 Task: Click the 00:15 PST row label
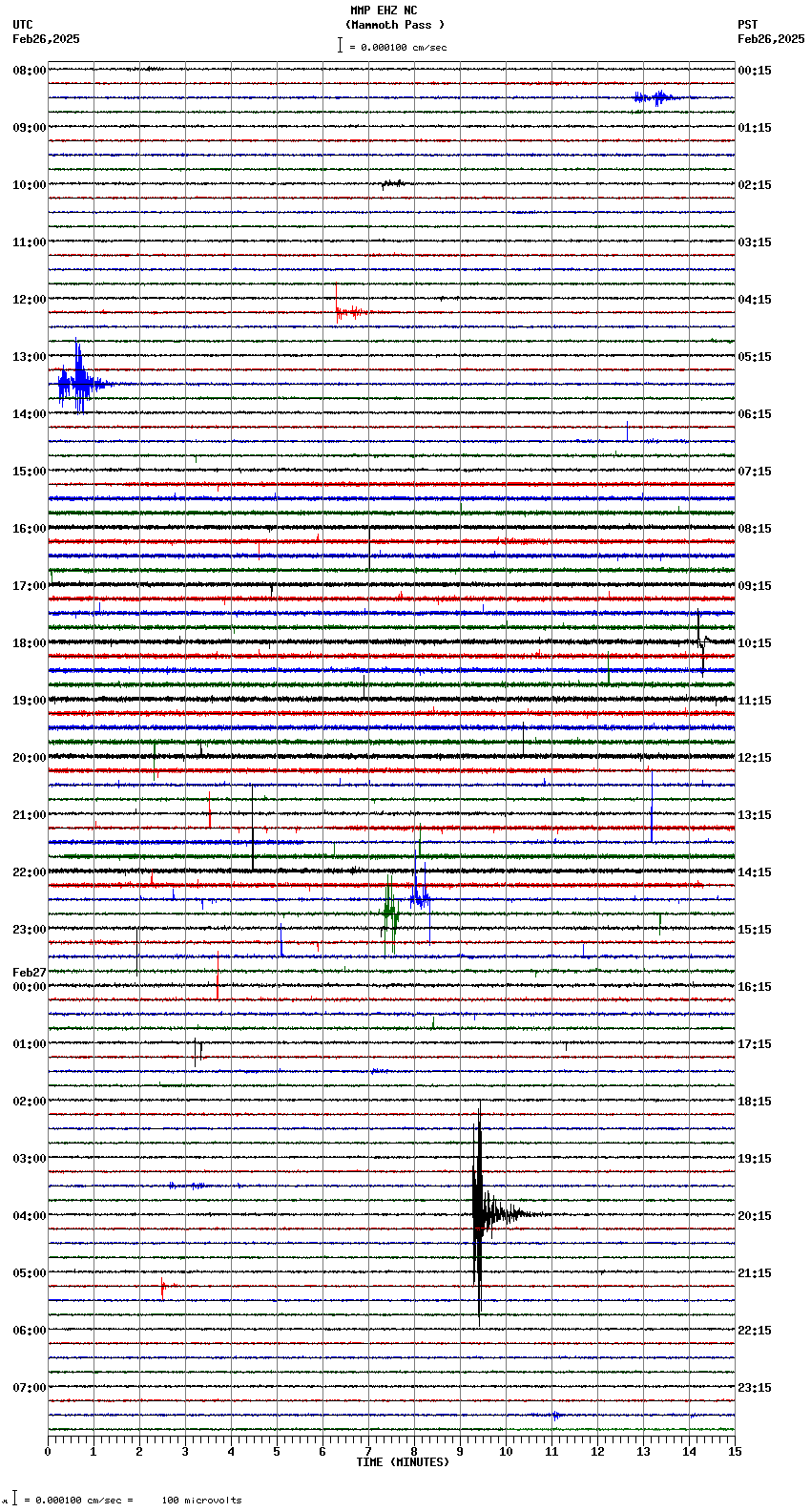pyautogui.click(x=755, y=71)
